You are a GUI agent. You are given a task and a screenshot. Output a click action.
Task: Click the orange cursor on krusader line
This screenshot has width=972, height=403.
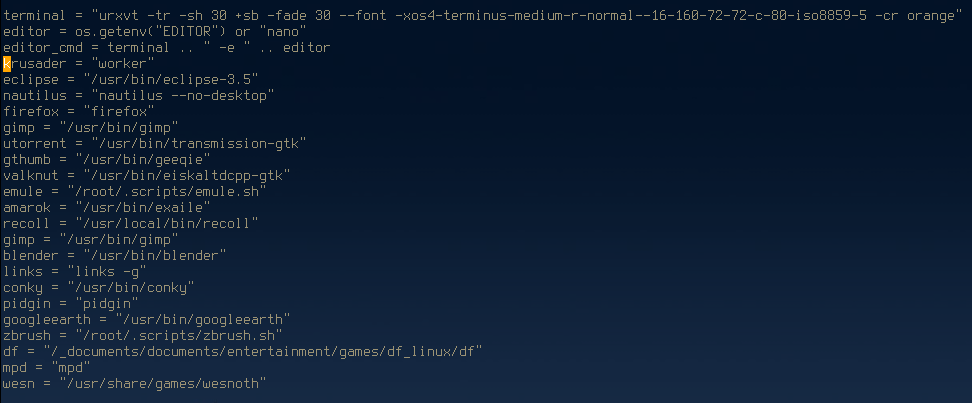point(7,64)
